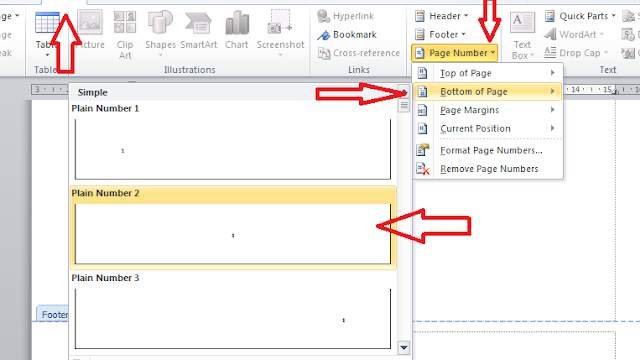Screen dimensions: 640x360
Task: Expand the Current Position submenu arrow
Action: (553, 128)
